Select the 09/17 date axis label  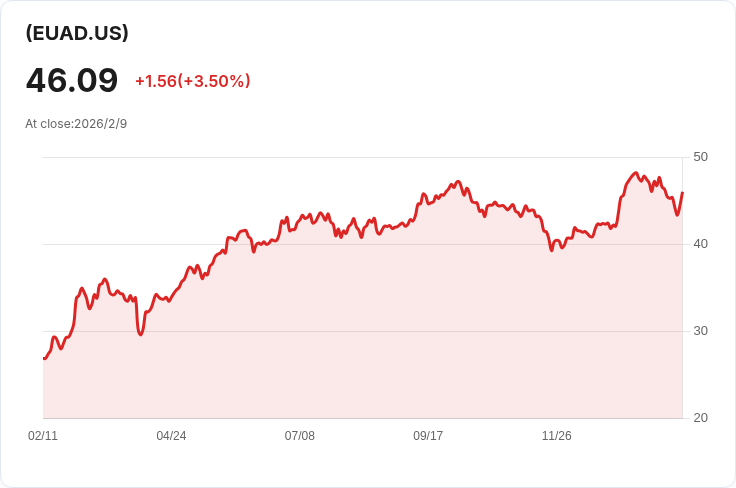click(x=428, y=436)
